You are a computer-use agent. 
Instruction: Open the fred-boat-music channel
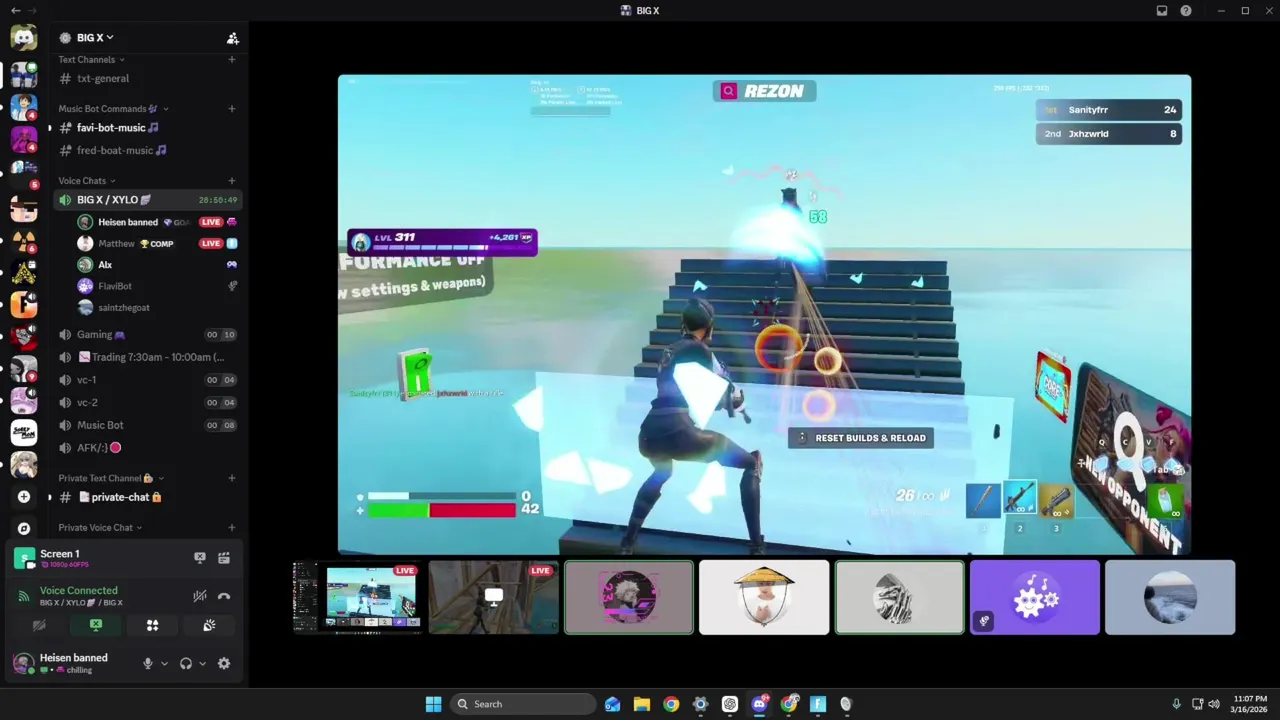pos(148,150)
